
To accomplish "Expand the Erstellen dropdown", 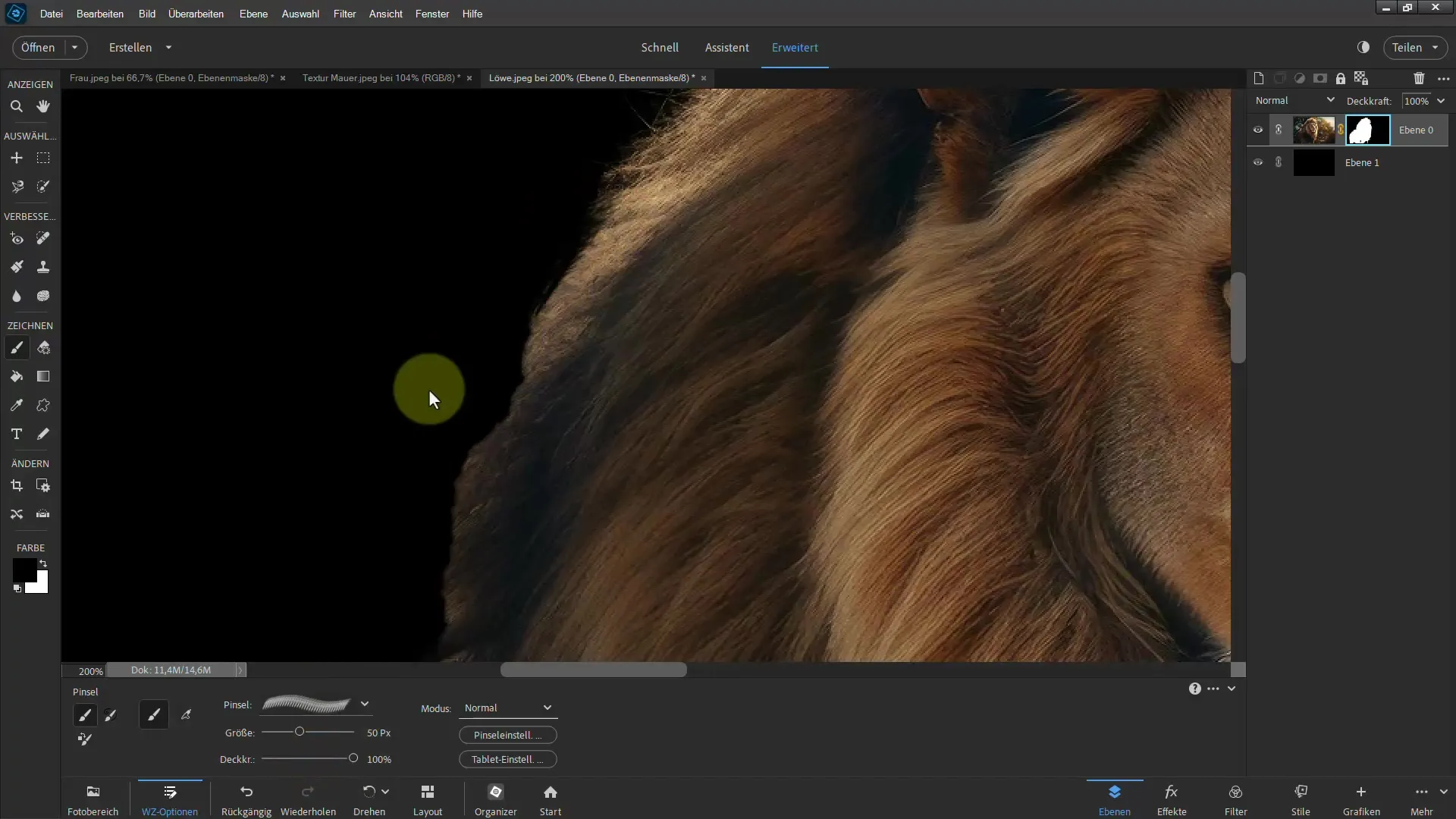I will click(x=168, y=47).
